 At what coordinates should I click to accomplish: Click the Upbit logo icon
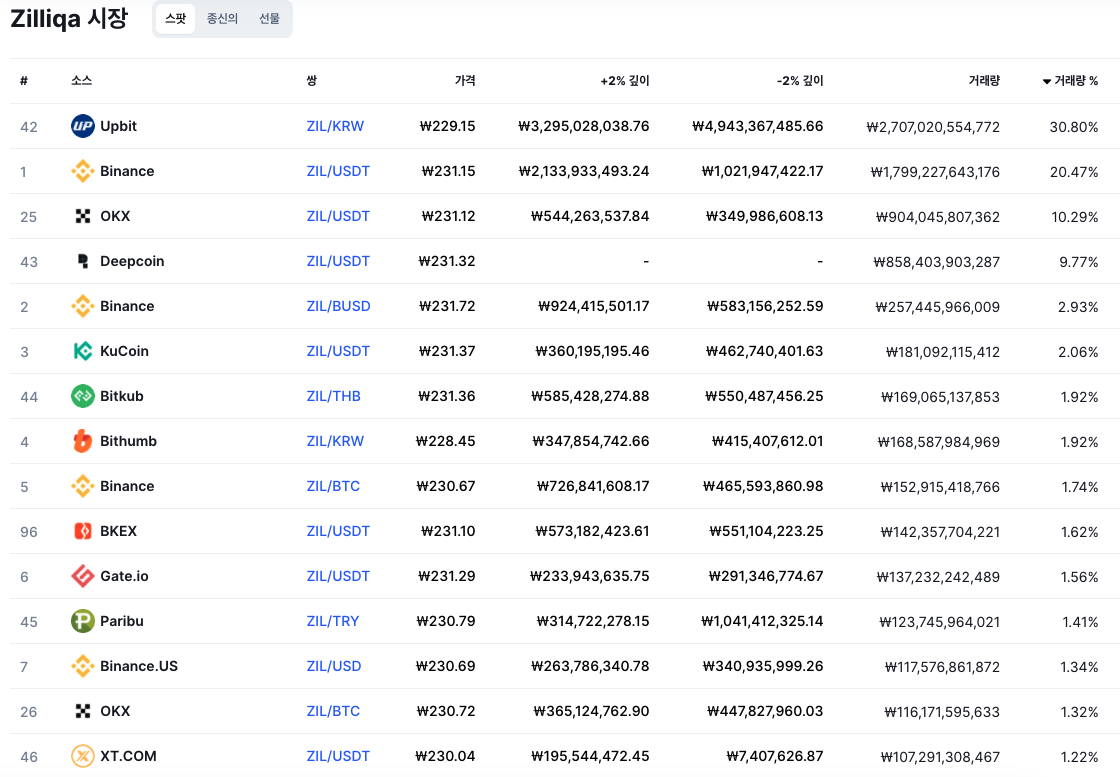pyautogui.click(x=83, y=126)
